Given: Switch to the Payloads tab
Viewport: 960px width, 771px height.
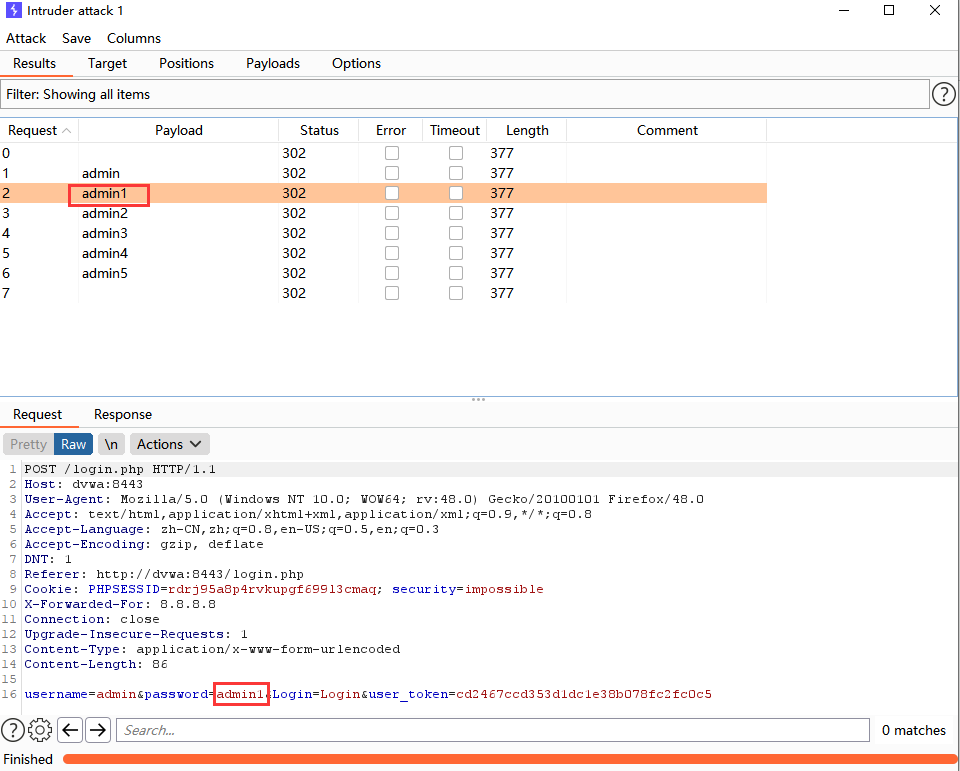Looking at the screenshot, I should pyautogui.click(x=272, y=63).
